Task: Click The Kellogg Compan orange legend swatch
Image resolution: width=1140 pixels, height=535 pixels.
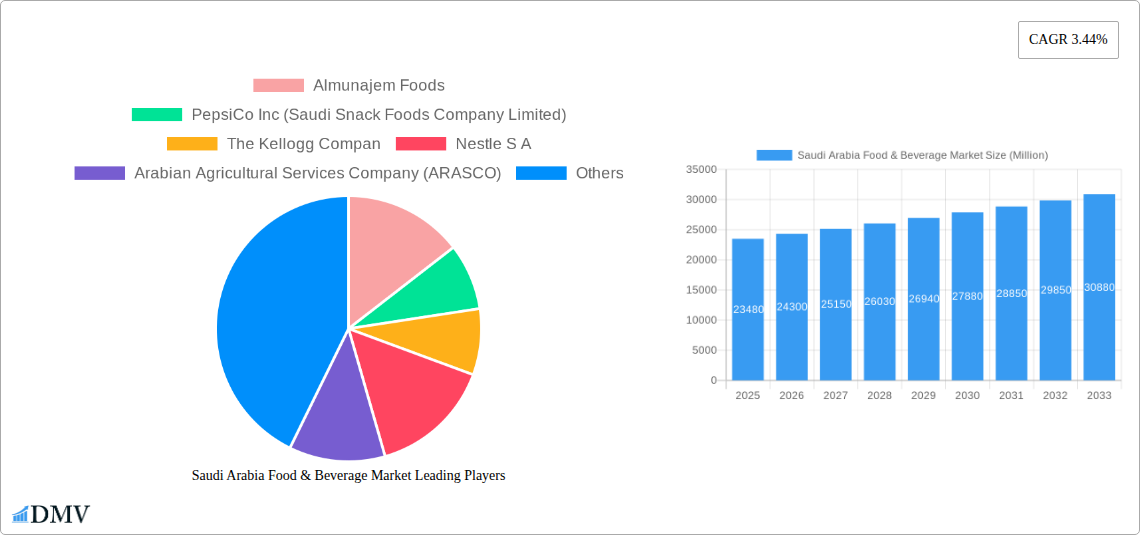Action: click(x=192, y=144)
